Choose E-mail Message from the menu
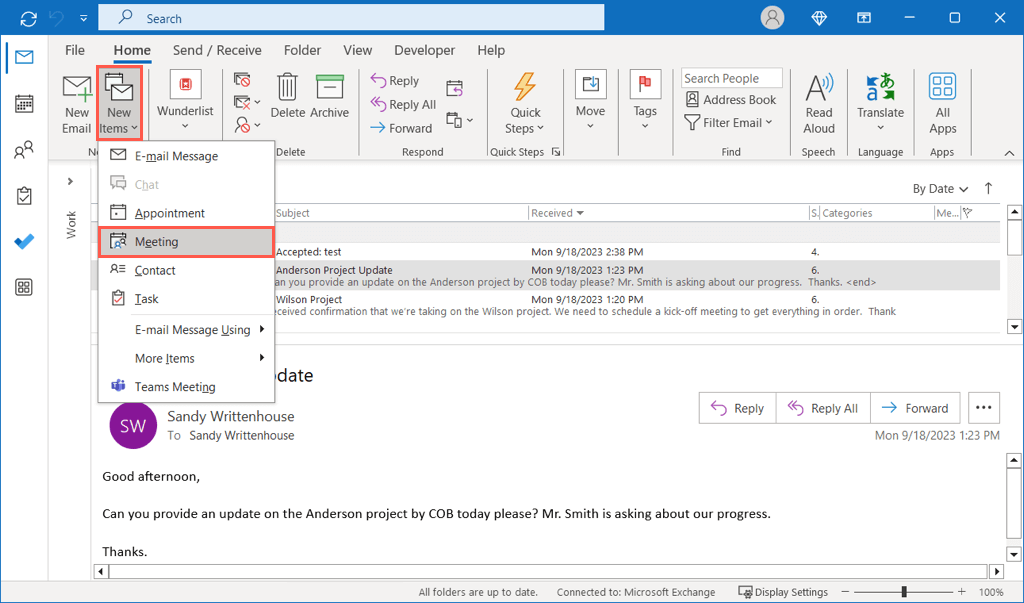1024x603 pixels. (186, 156)
